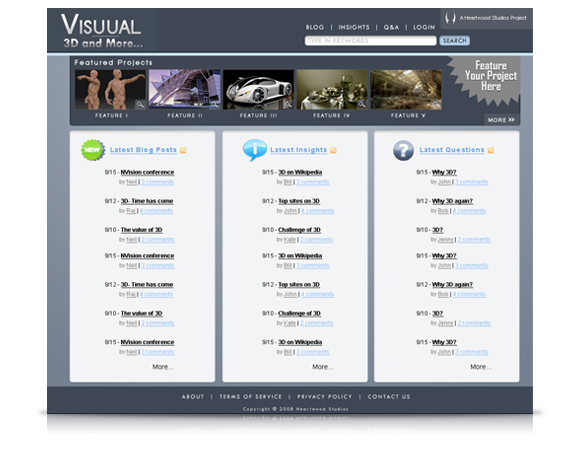Open the Feature V interior hall thumbnail

(406, 89)
